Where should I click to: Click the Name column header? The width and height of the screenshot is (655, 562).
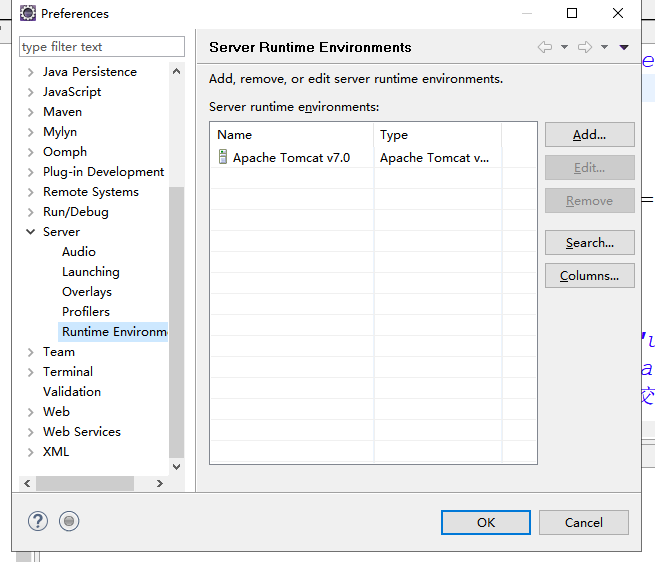coord(290,135)
